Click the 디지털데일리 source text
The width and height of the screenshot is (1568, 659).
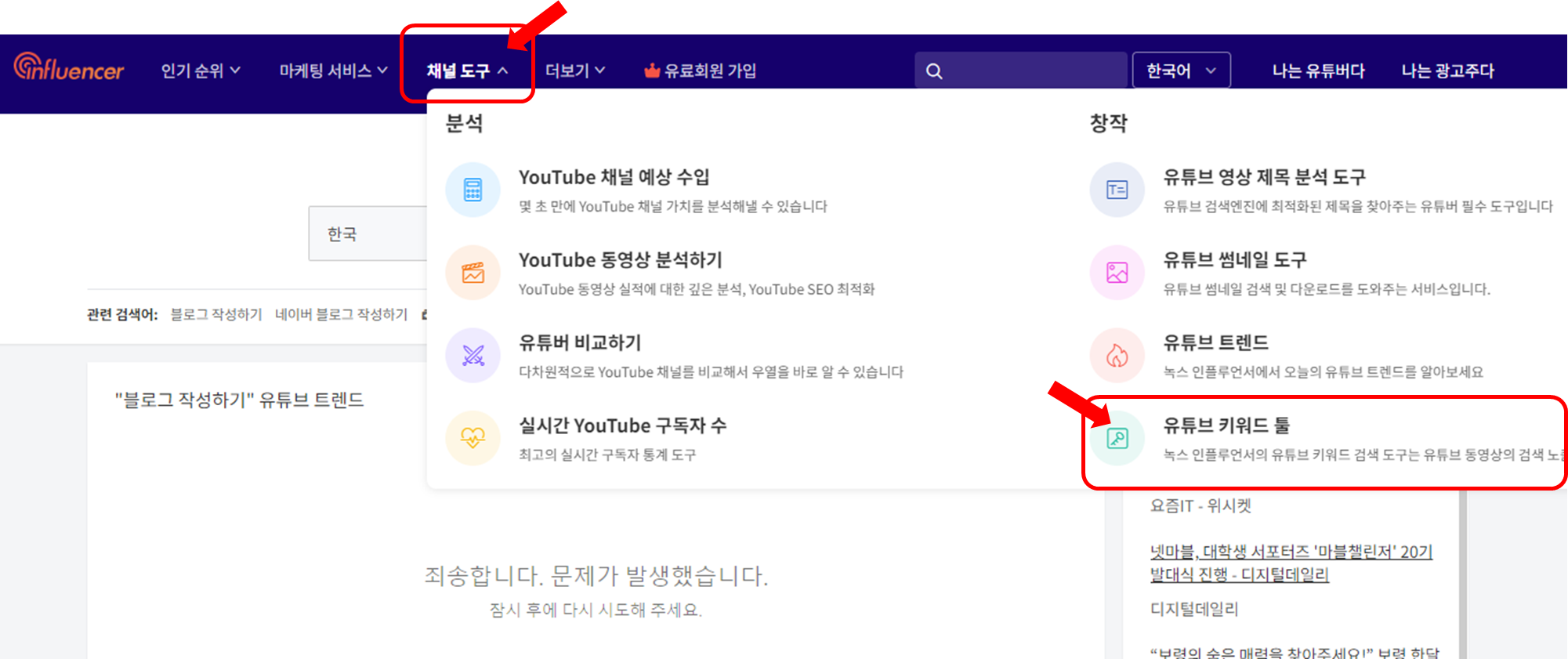[x=1194, y=609]
